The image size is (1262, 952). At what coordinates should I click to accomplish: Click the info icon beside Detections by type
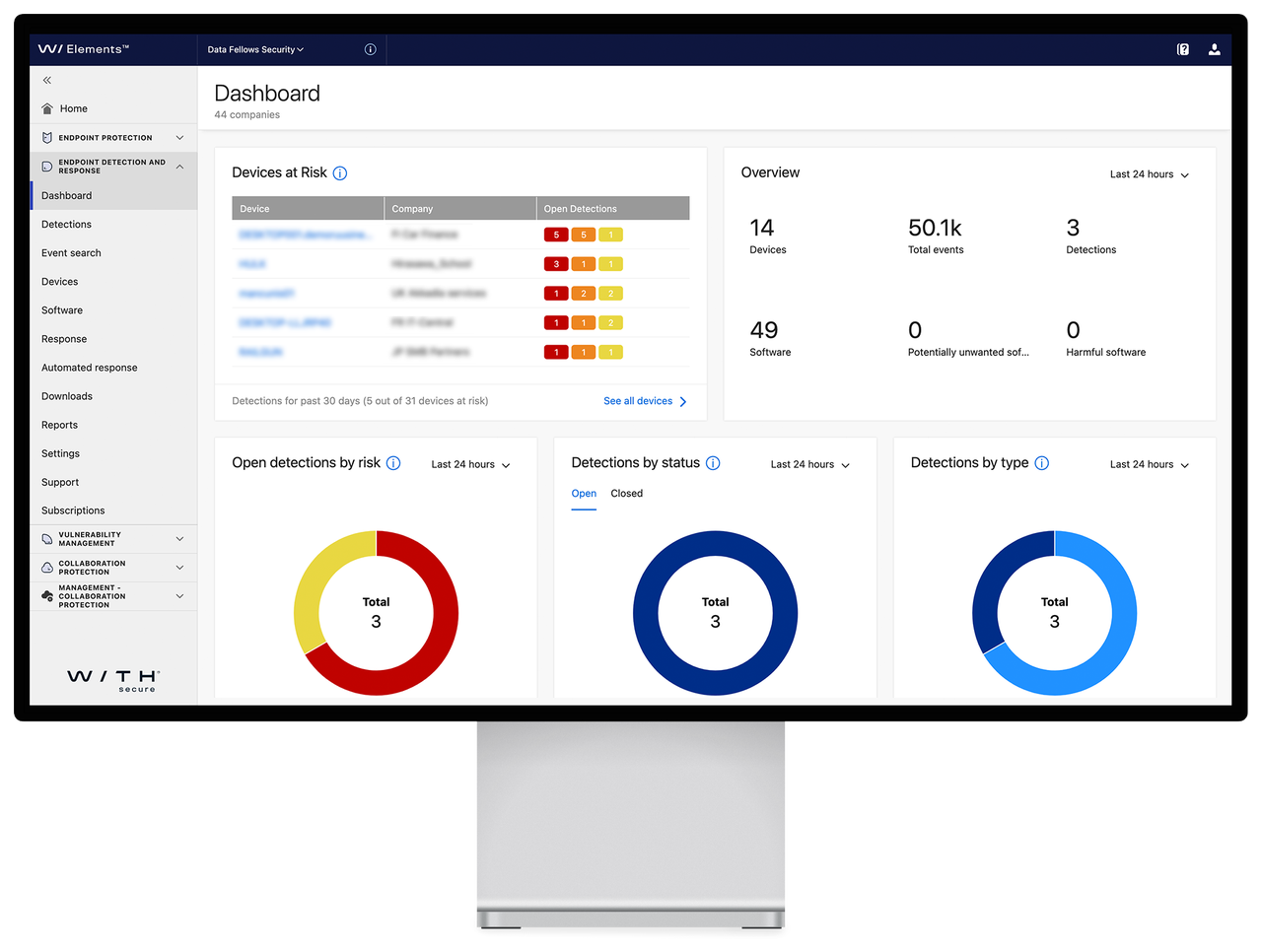[x=1042, y=462]
